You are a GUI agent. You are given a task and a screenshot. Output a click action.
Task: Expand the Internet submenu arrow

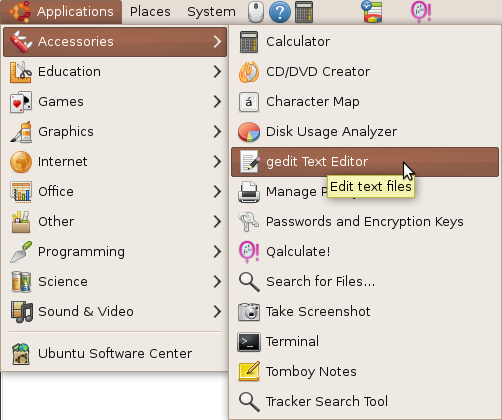(x=217, y=162)
